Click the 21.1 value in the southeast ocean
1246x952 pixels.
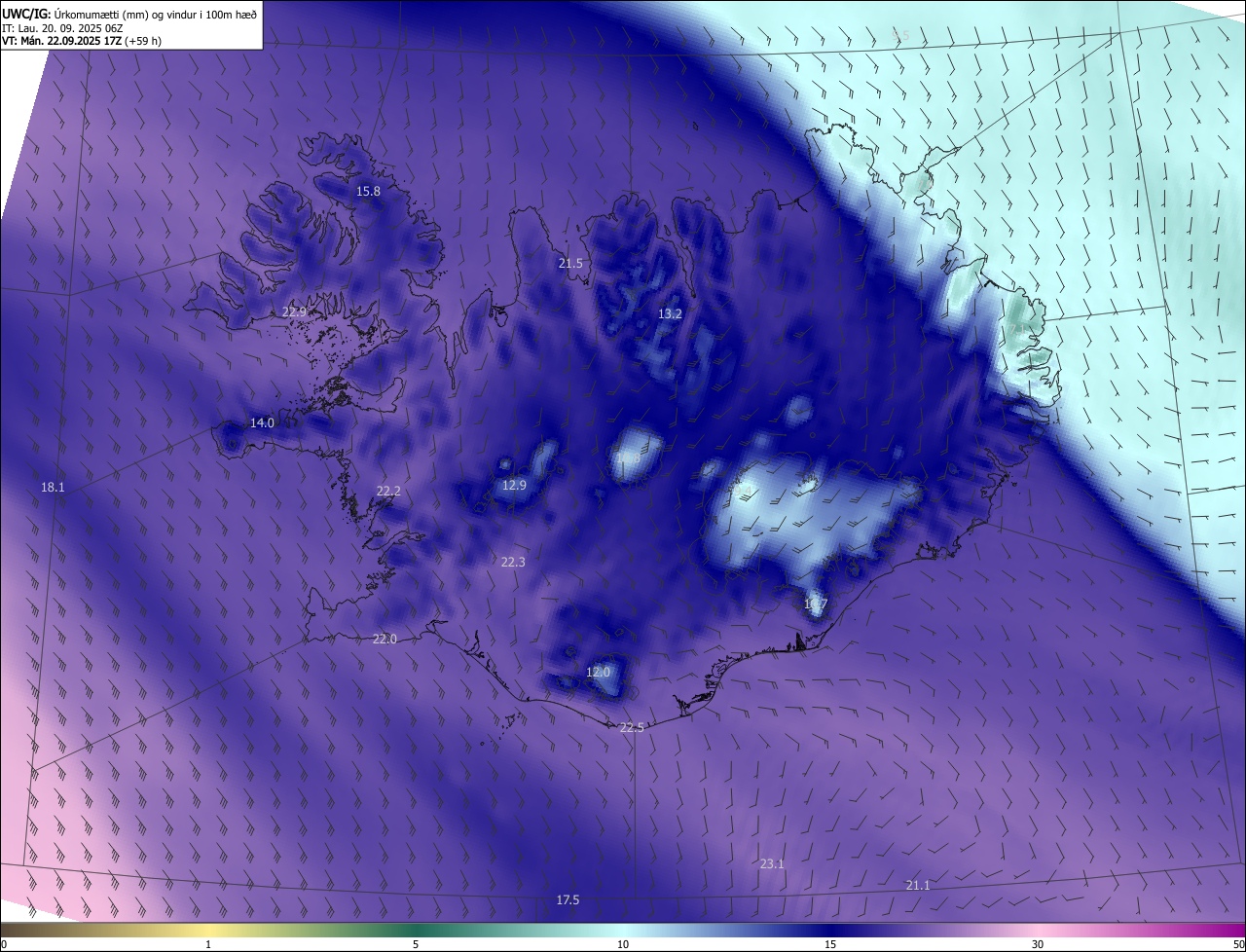click(918, 886)
